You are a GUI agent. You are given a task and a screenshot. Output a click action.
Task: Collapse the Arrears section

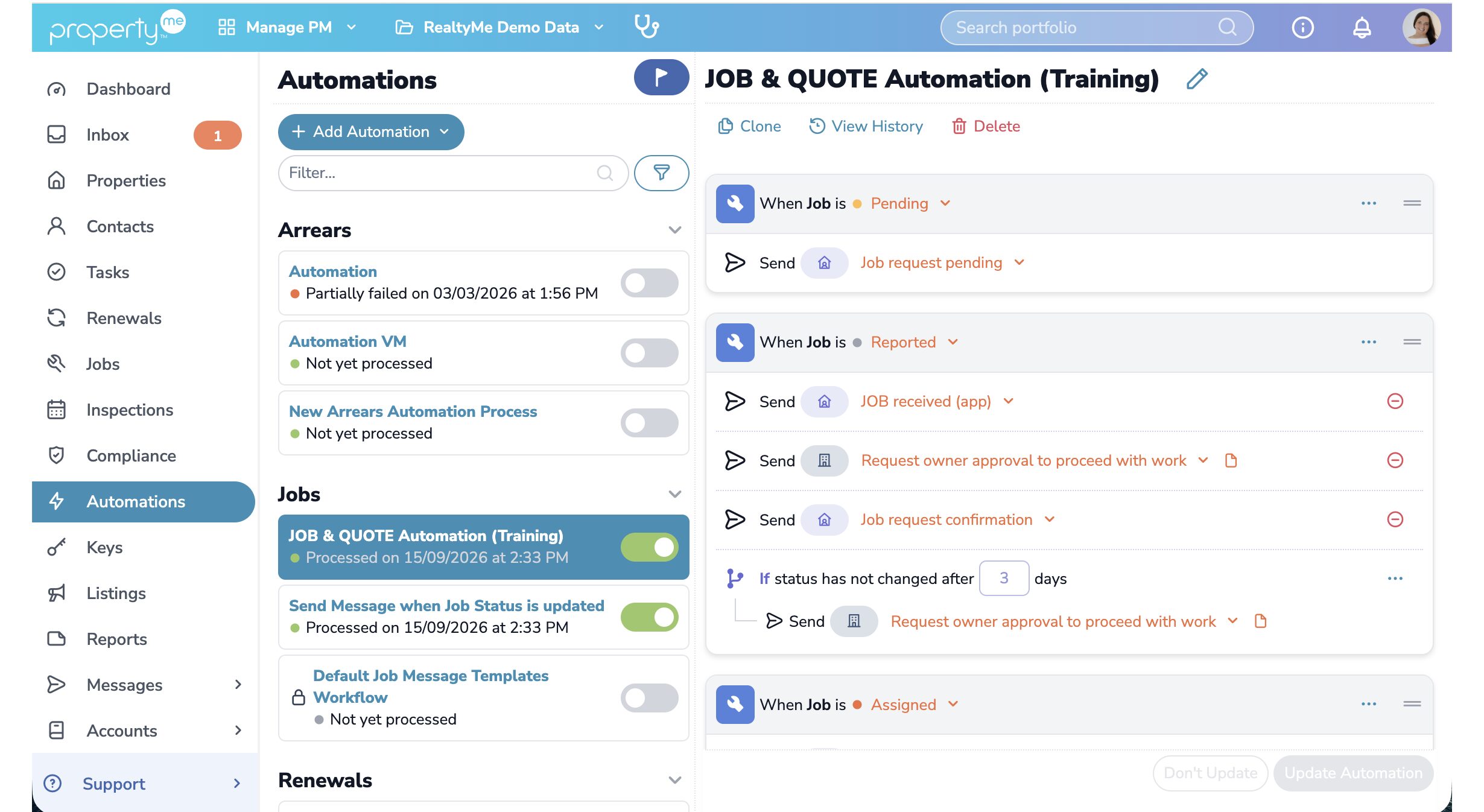click(674, 230)
